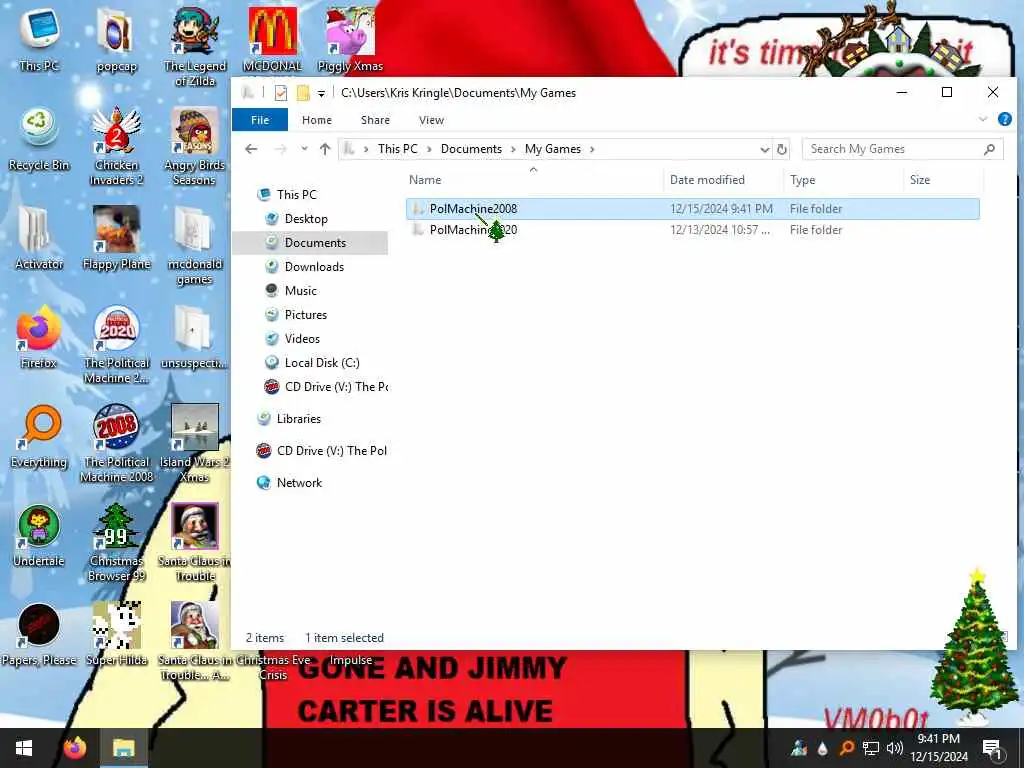Open Local Disk (C:) in navigation pane
Viewport: 1024px width, 768px height.
click(321, 363)
